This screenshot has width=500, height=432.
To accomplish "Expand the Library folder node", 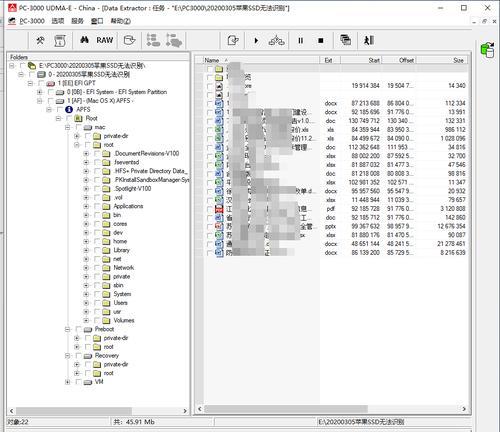I will (86, 250).
